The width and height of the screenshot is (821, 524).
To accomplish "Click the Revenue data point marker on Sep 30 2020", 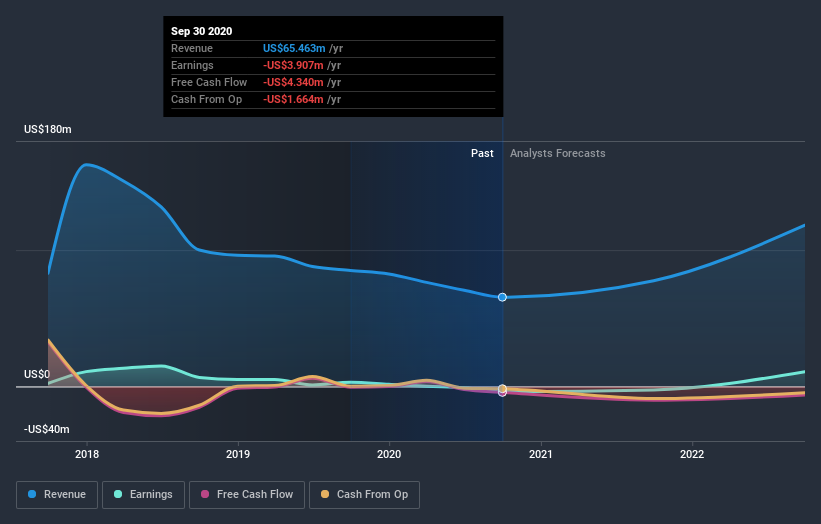I will [x=502, y=297].
